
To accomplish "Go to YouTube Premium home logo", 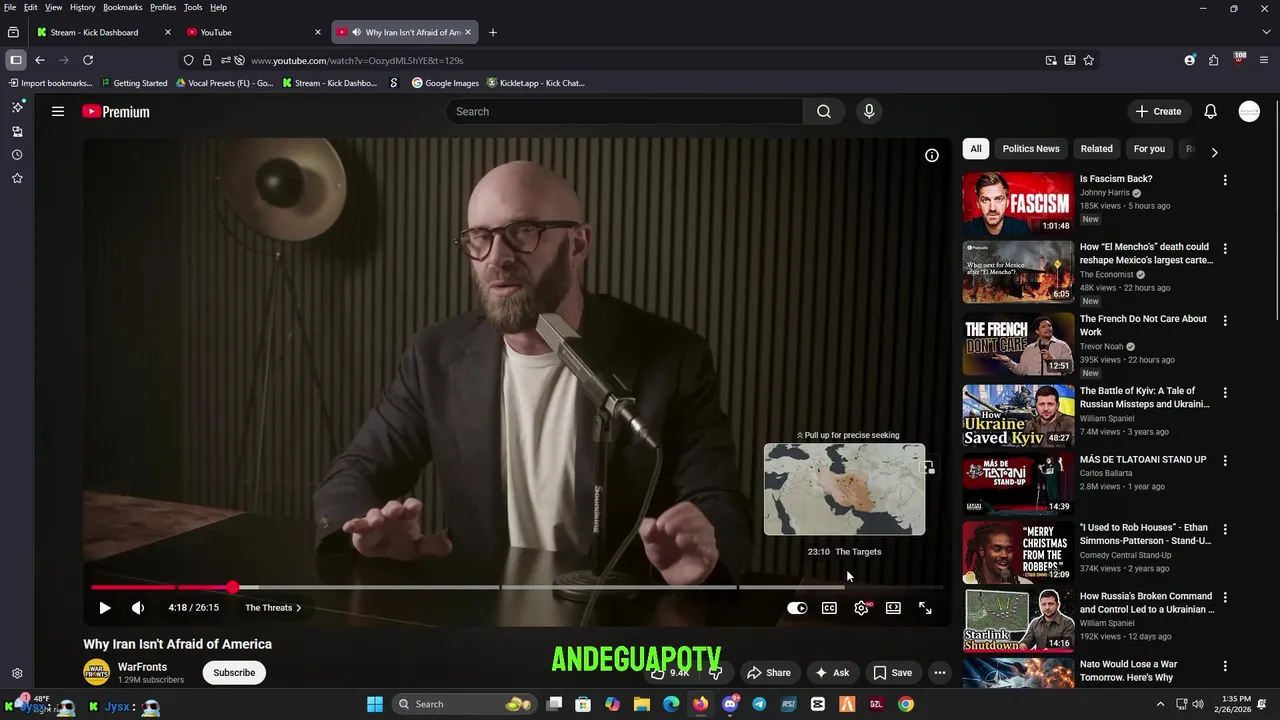I will [116, 112].
